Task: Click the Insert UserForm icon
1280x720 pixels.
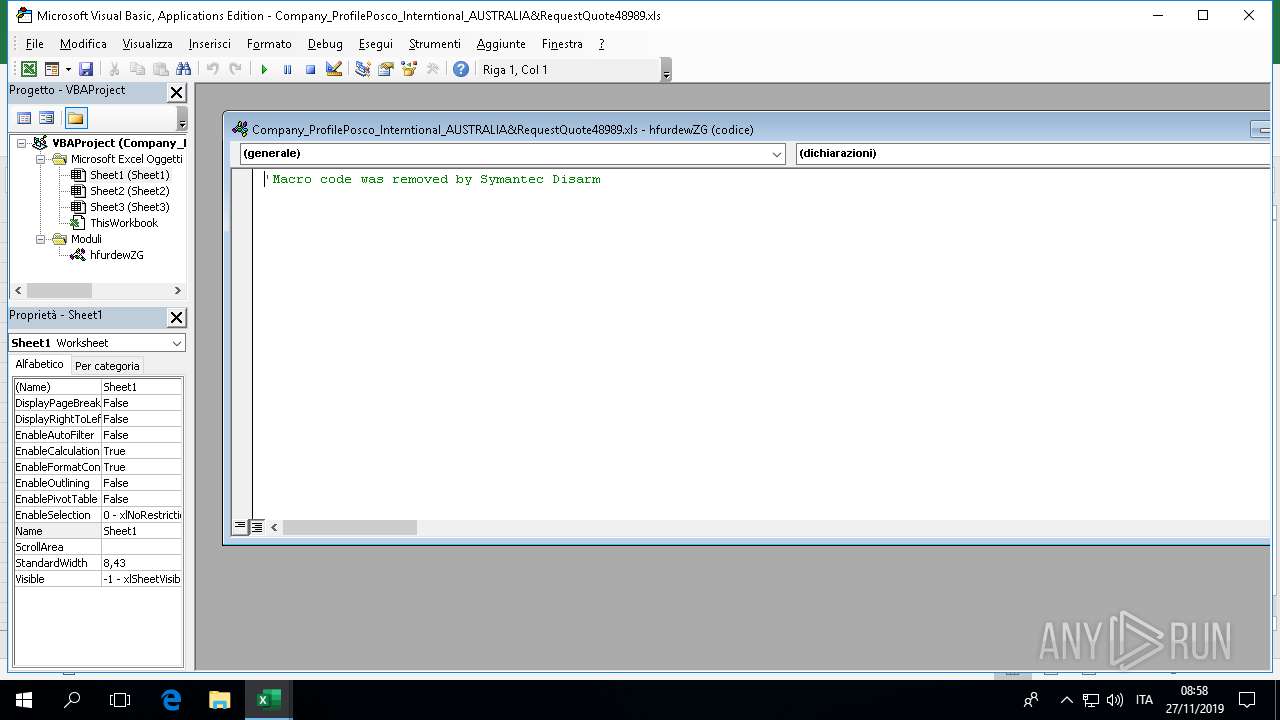Action: point(52,69)
